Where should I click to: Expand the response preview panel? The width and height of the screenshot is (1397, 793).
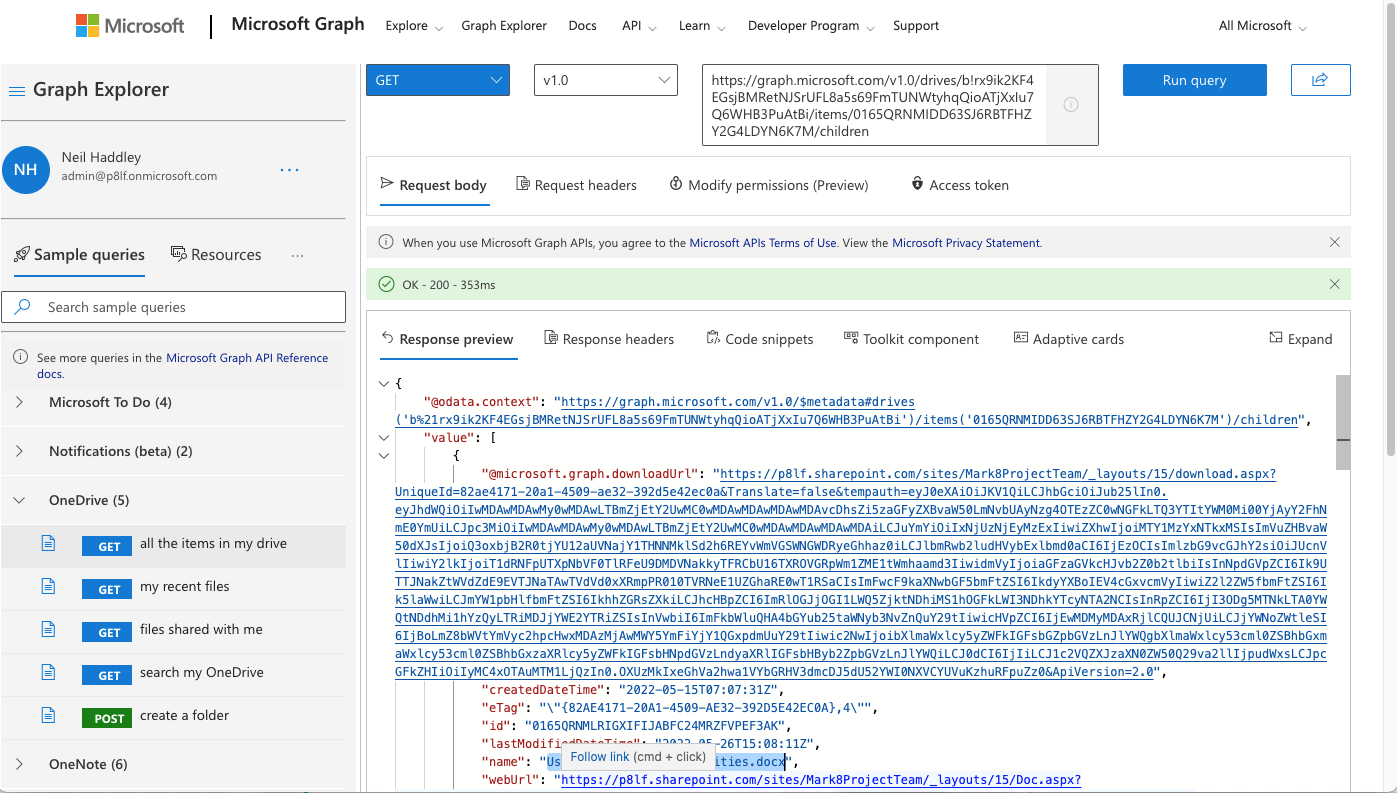[x=1300, y=339]
